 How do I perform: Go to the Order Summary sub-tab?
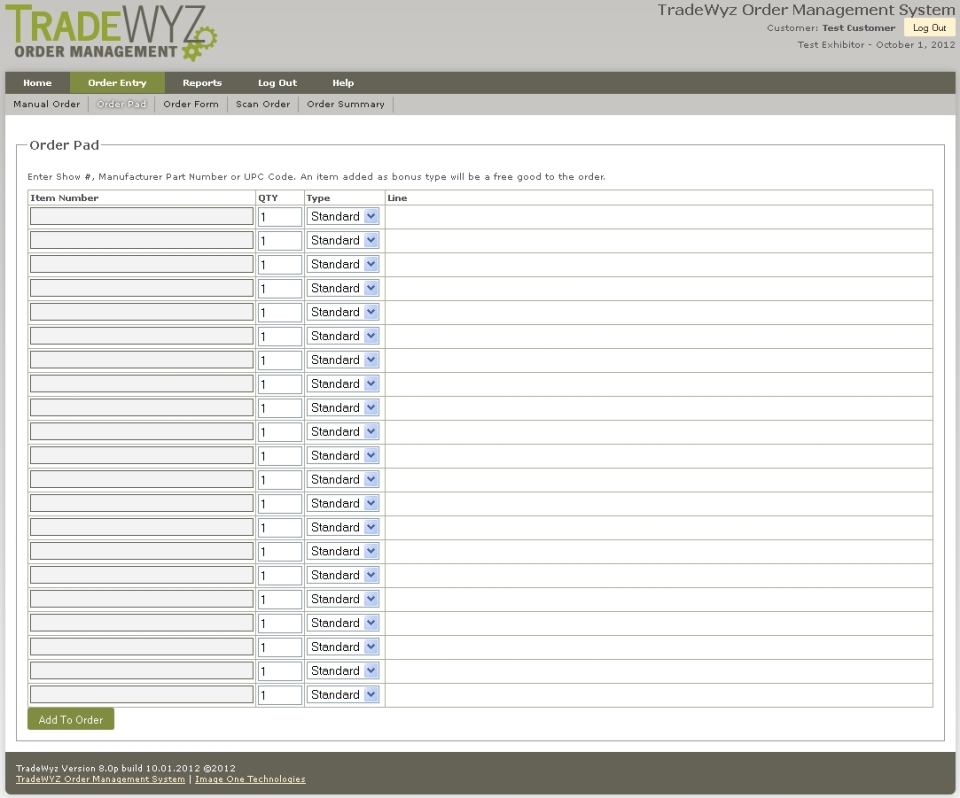(x=345, y=104)
